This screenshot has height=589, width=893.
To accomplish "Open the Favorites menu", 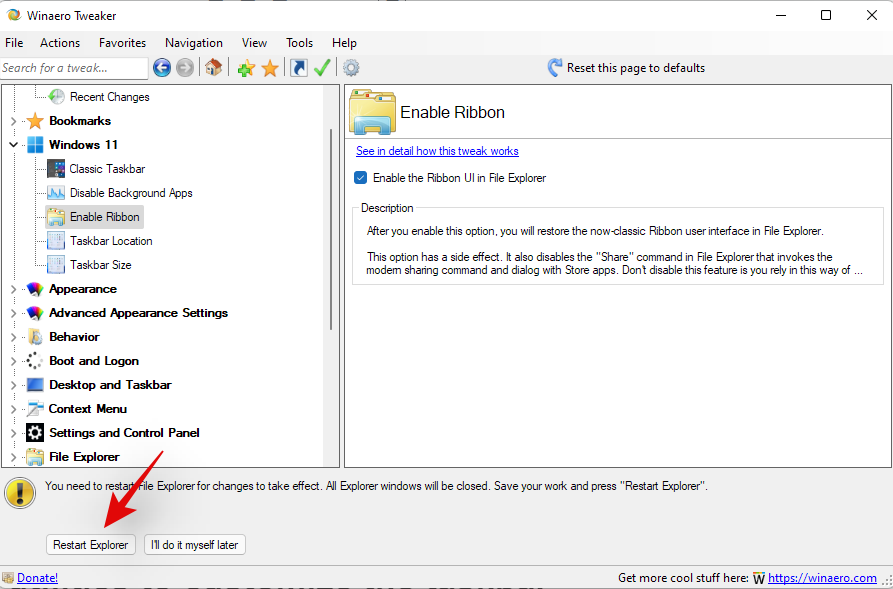I will coord(122,43).
